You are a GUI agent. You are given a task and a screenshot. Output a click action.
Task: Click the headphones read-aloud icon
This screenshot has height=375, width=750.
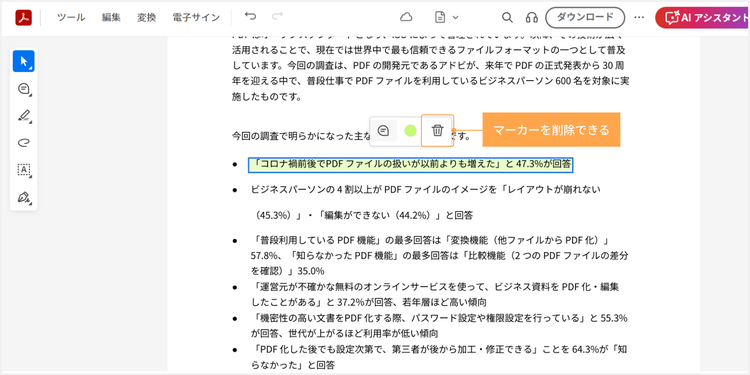tap(531, 18)
